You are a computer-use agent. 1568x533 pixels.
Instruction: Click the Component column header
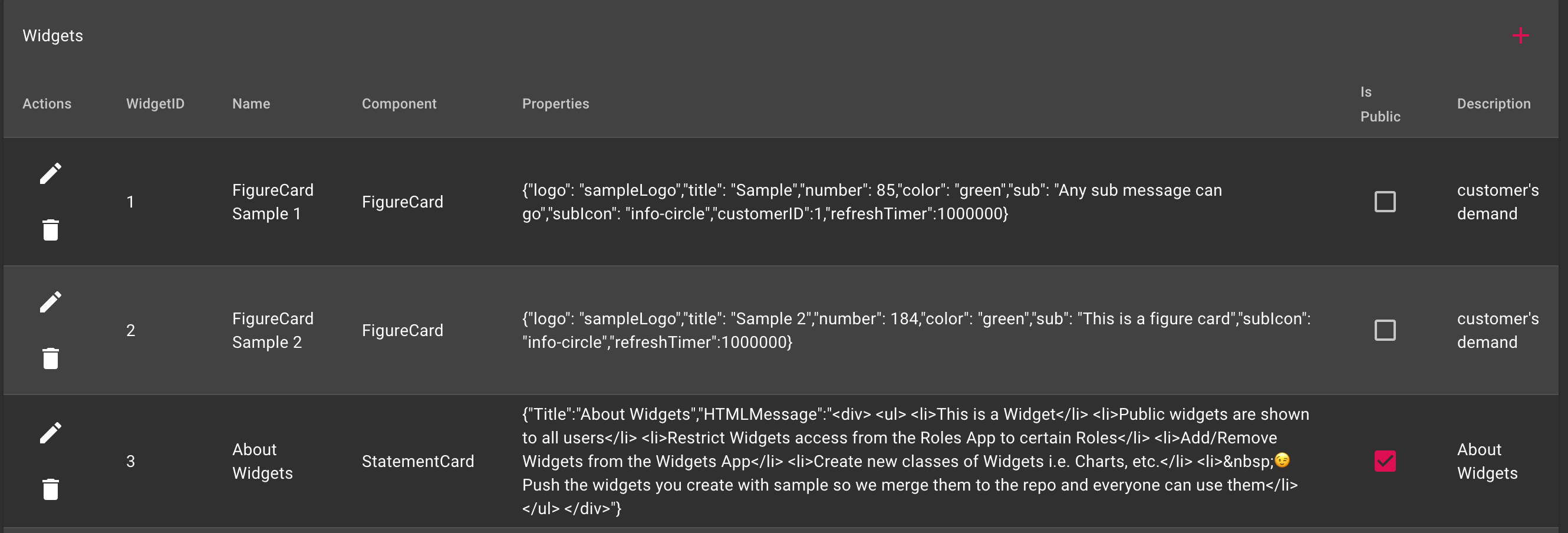[x=399, y=104]
